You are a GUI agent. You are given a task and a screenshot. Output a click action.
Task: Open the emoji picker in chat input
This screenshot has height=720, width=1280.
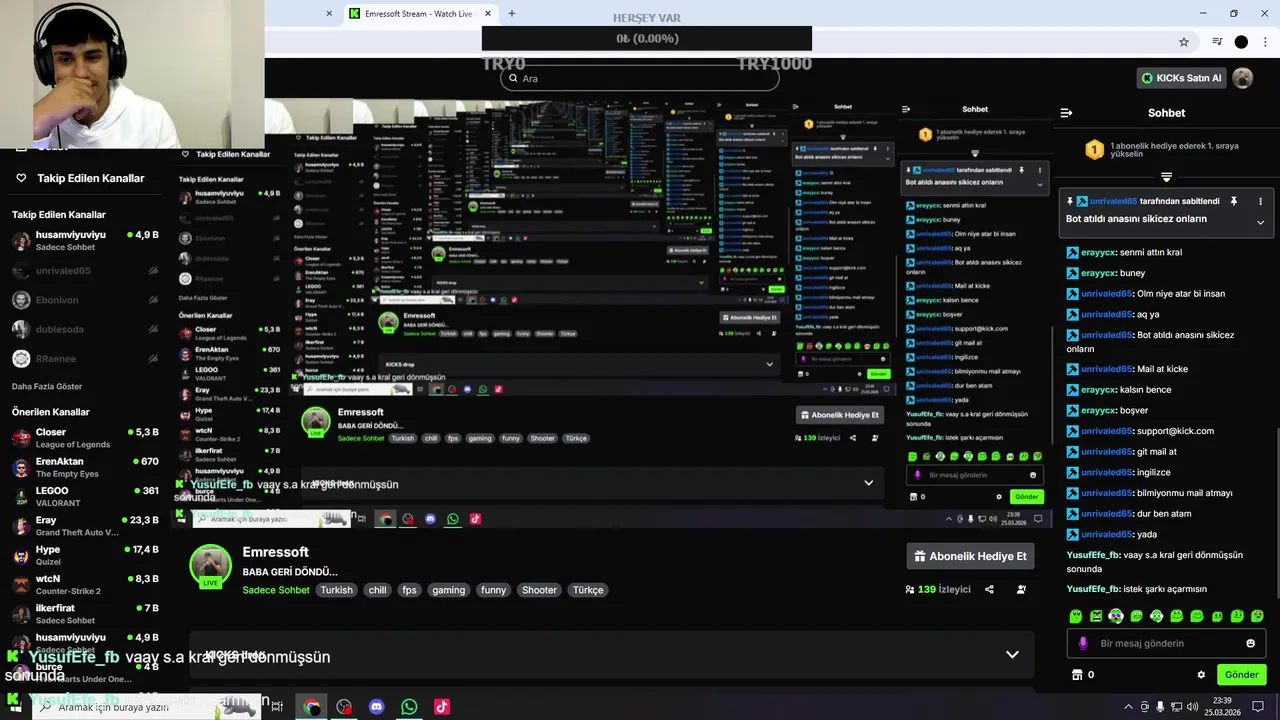pos(1250,643)
